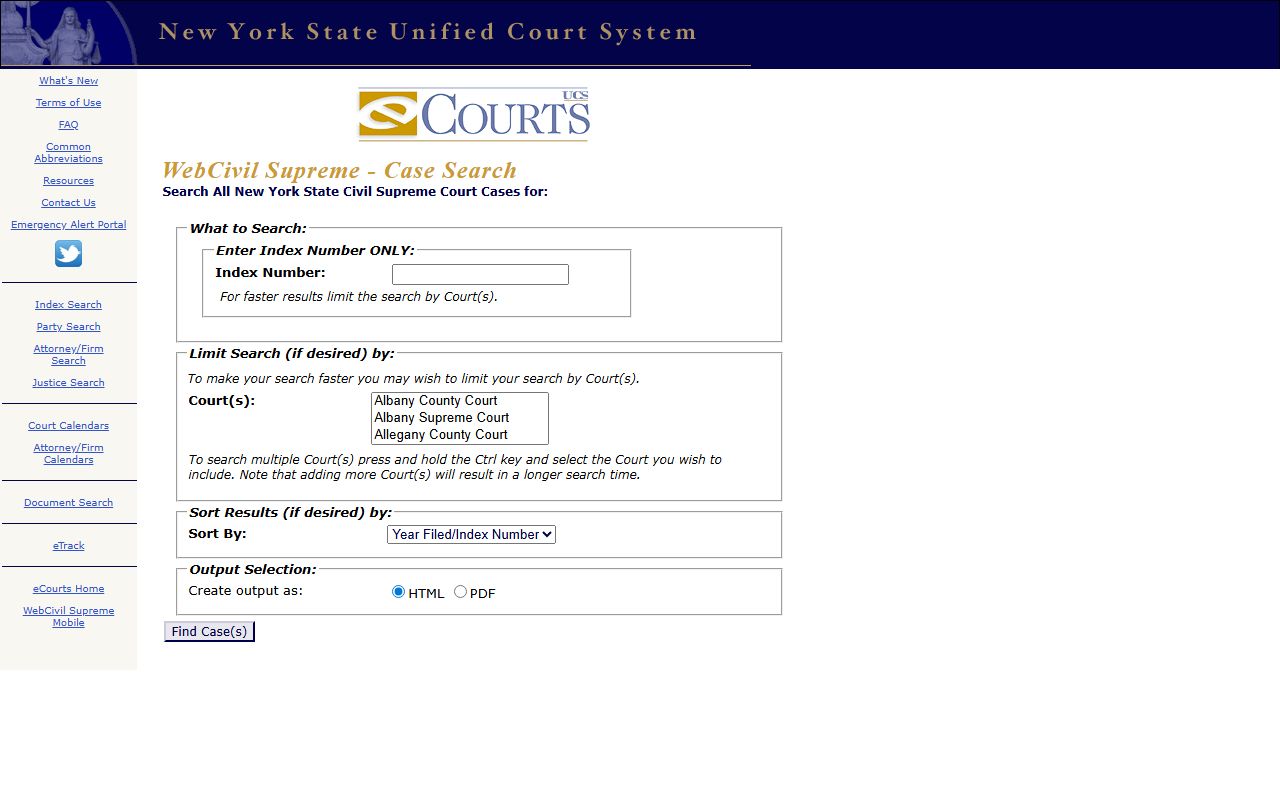
Task: Click the WebCivil Supreme - Case Search heading
Action: [x=340, y=170]
